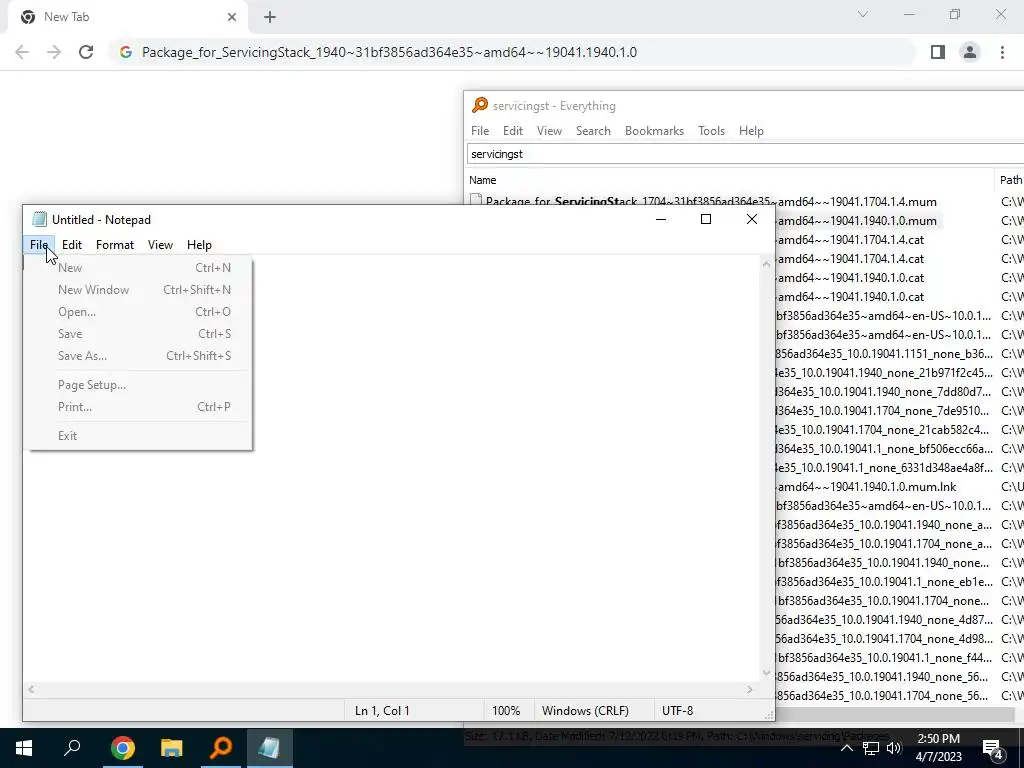Sort Everything results by Name column
The image size is (1024, 768).
(x=730, y=180)
